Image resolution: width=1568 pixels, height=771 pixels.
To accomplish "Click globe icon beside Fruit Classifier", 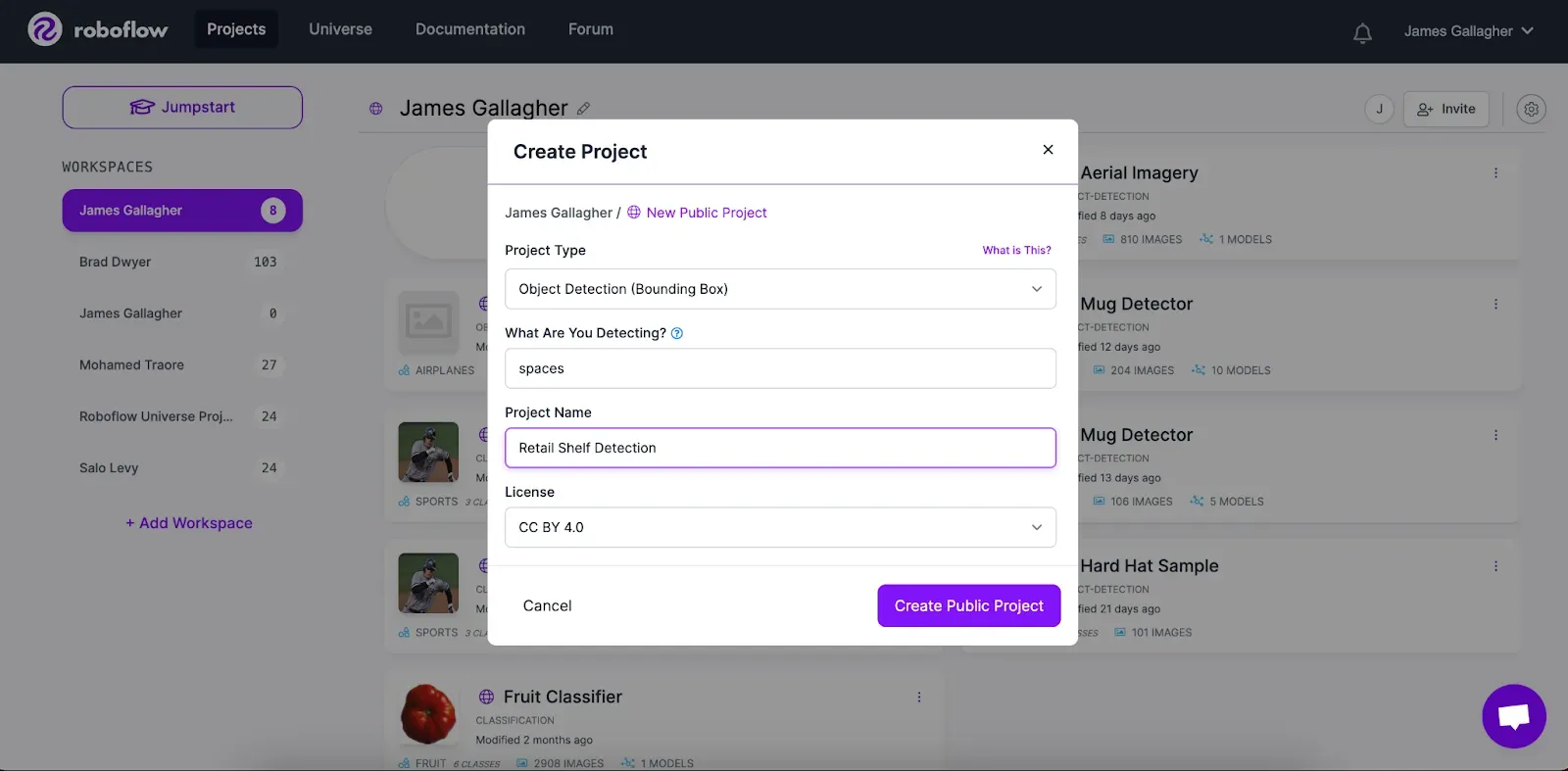I will tap(486, 697).
